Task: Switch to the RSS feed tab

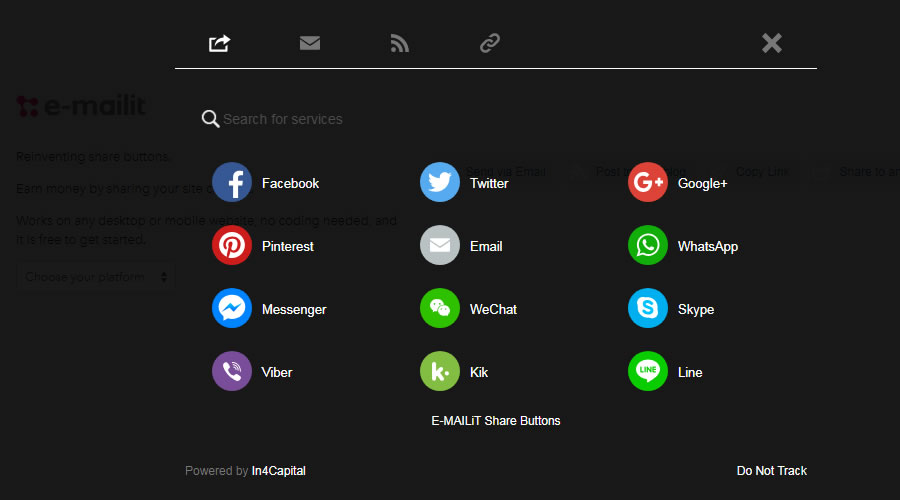Action: click(400, 43)
